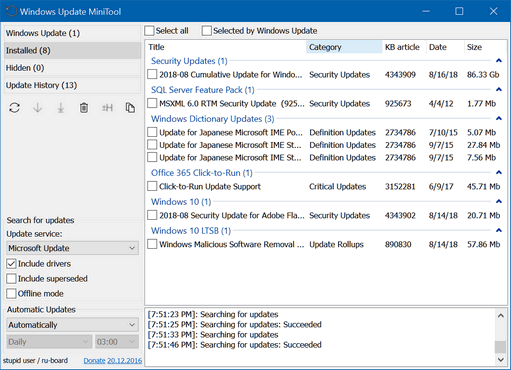Tick the 2018-08 Cumulative Update checkbox
511x370 pixels.
click(x=152, y=74)
